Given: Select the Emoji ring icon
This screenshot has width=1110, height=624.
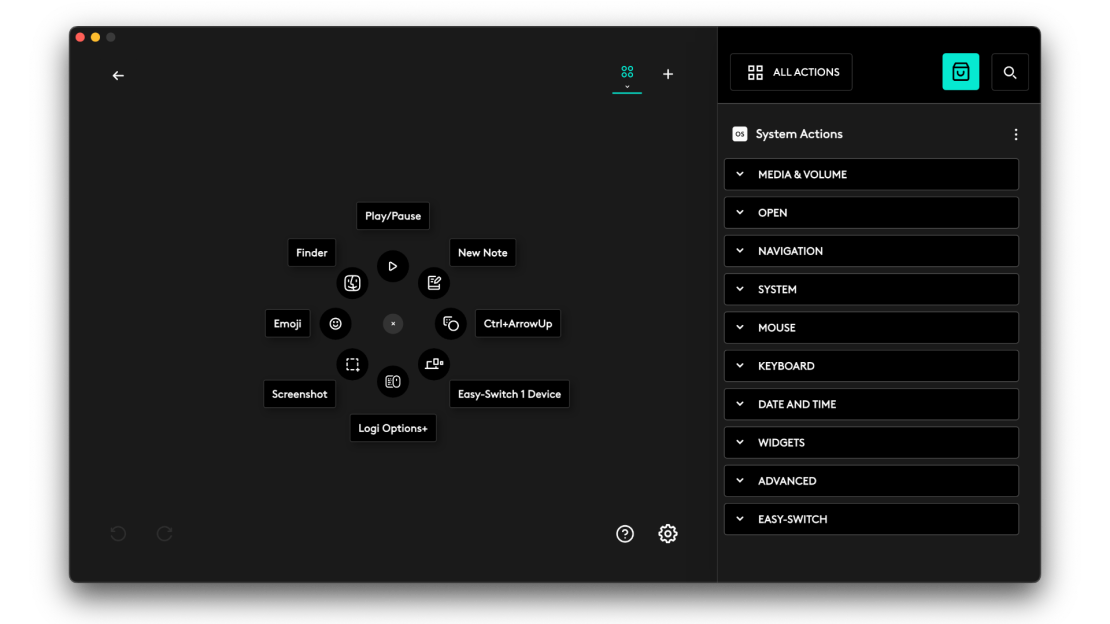Looking at the screenshot, I should click(335, 324).
